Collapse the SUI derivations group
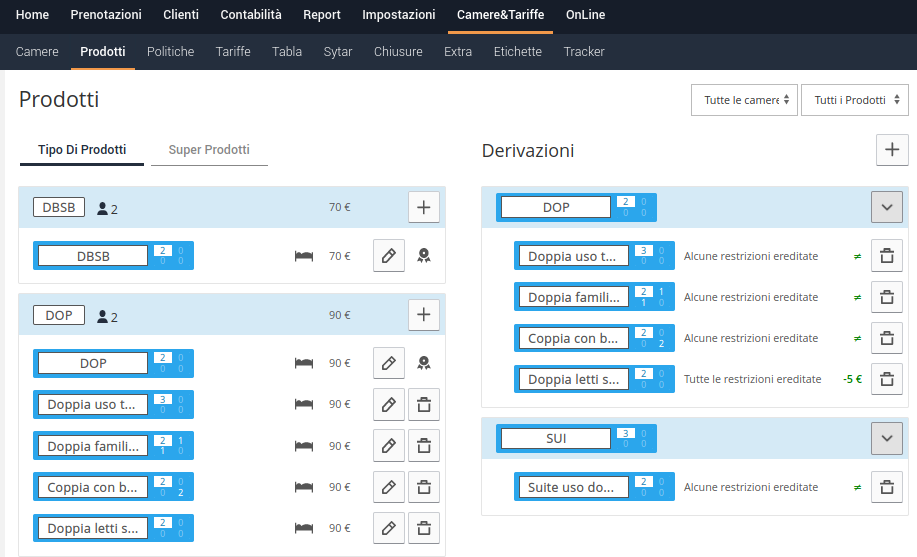Viewport: 917px width, 557px height. (x=887, y=438)
